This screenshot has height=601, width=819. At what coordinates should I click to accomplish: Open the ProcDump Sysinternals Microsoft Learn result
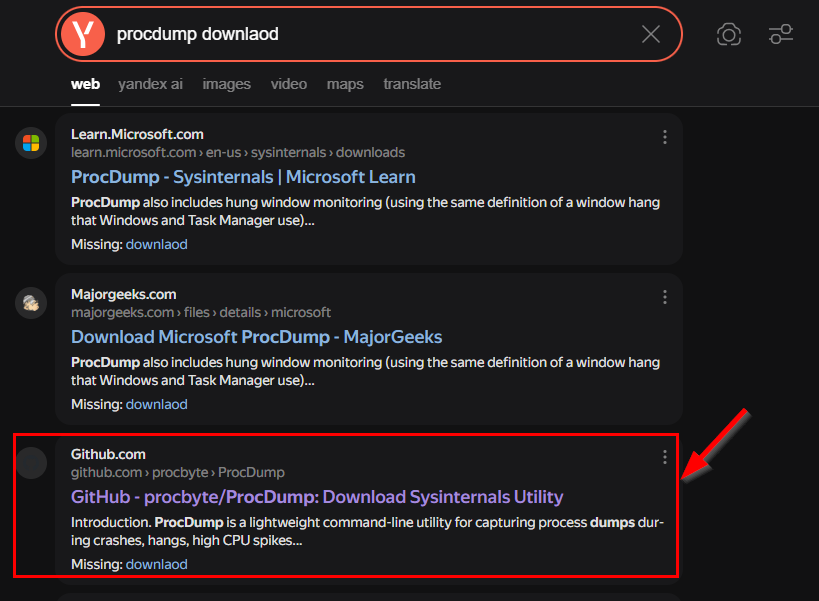tap(243, 176)
